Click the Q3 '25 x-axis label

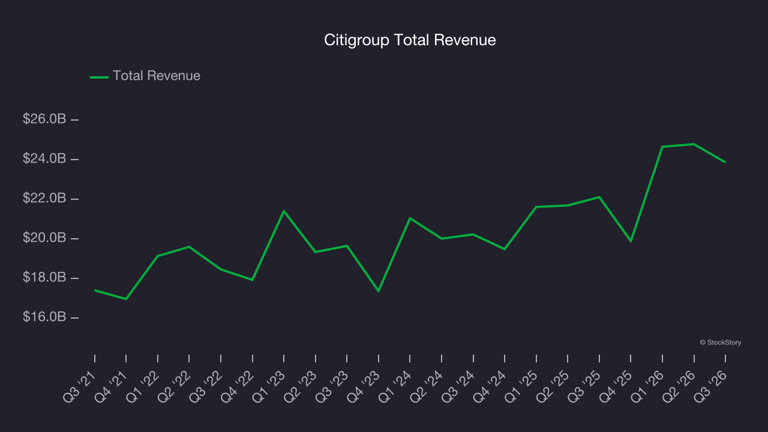click(584, 387)
